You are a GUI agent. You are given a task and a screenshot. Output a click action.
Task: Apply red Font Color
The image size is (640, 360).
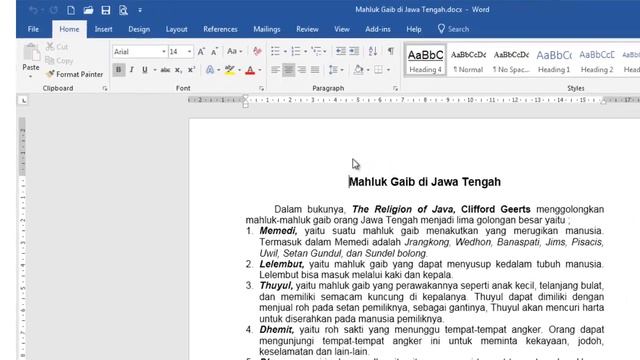coord(250,70)
